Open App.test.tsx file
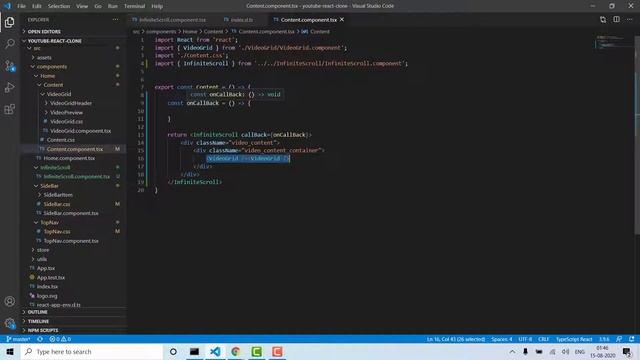640x360 pixels. pos(51,277)
